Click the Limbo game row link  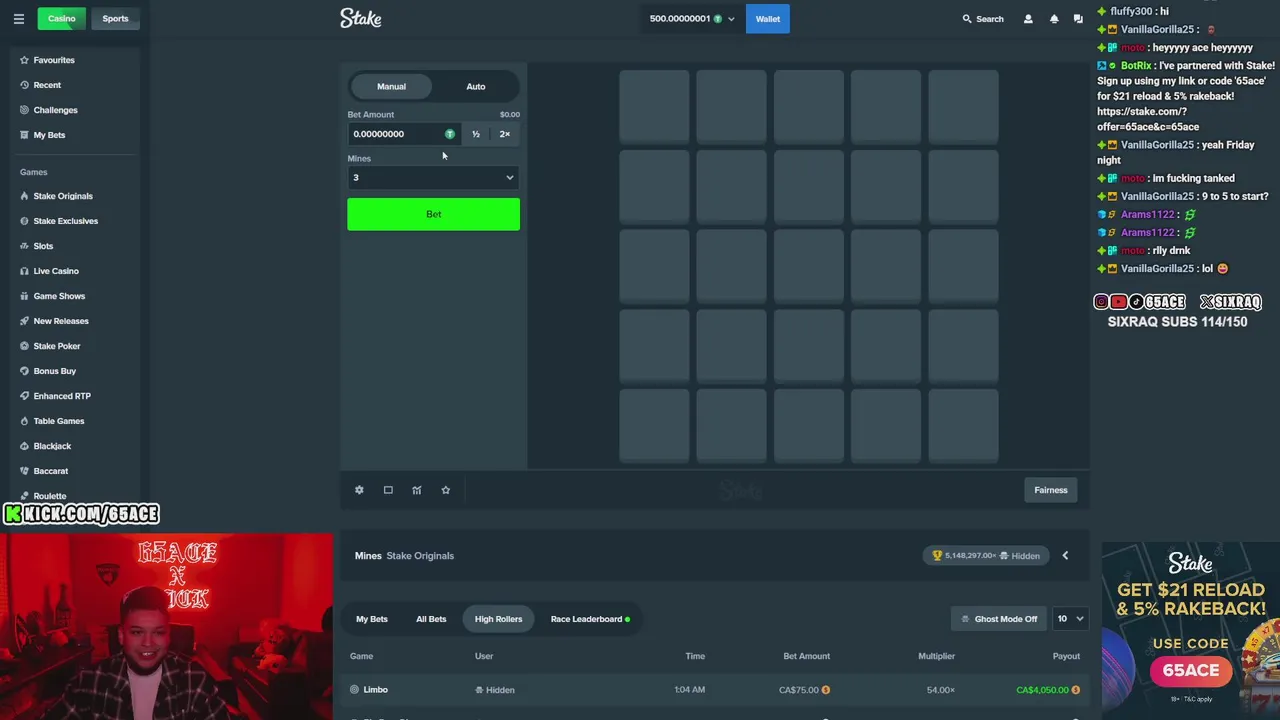tap(369, 690)
